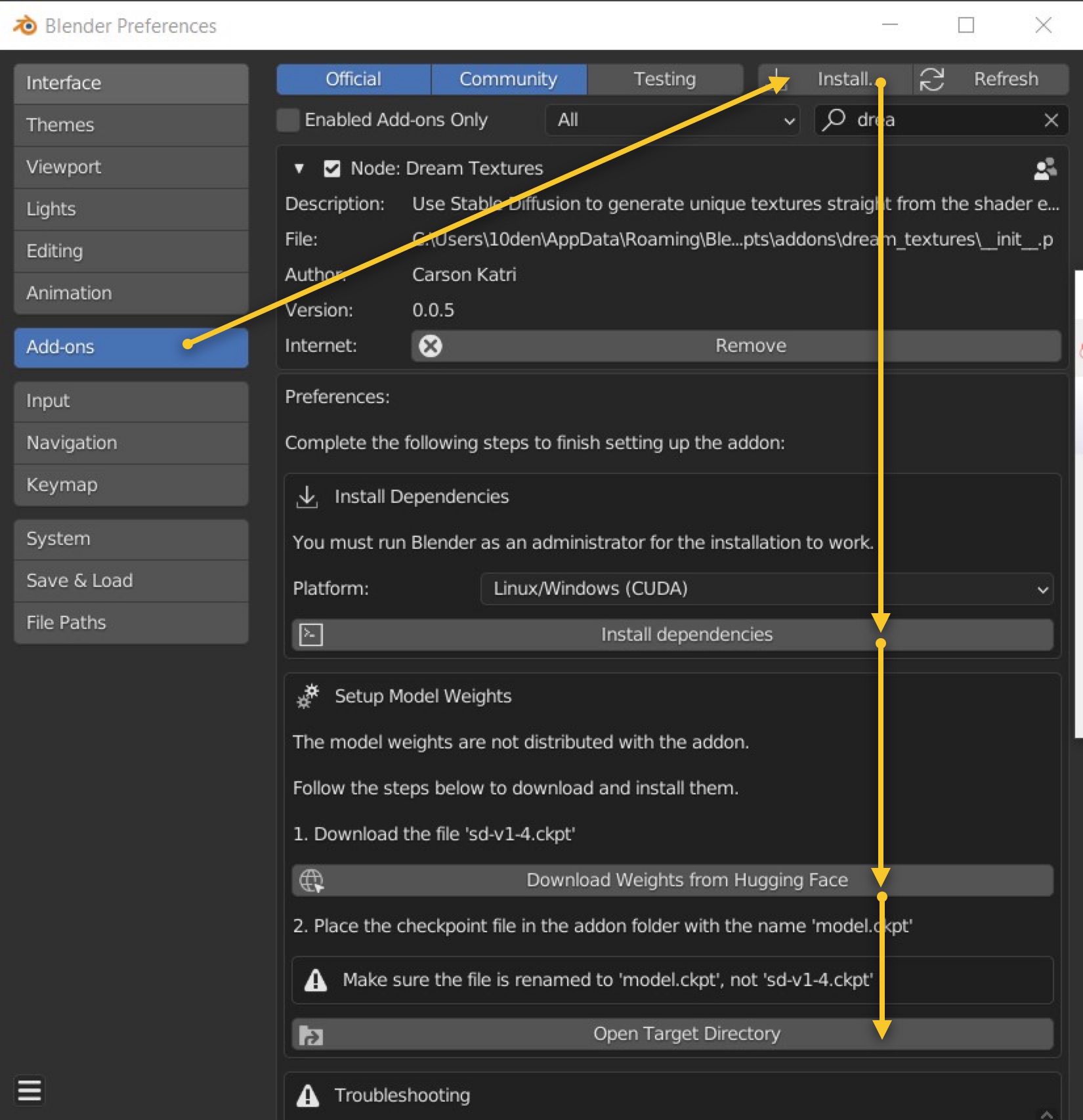The image size is (1083, 1120).
Task: Click the hamburger menu icon at bottom left
Action: click(x=30, y=1090)
